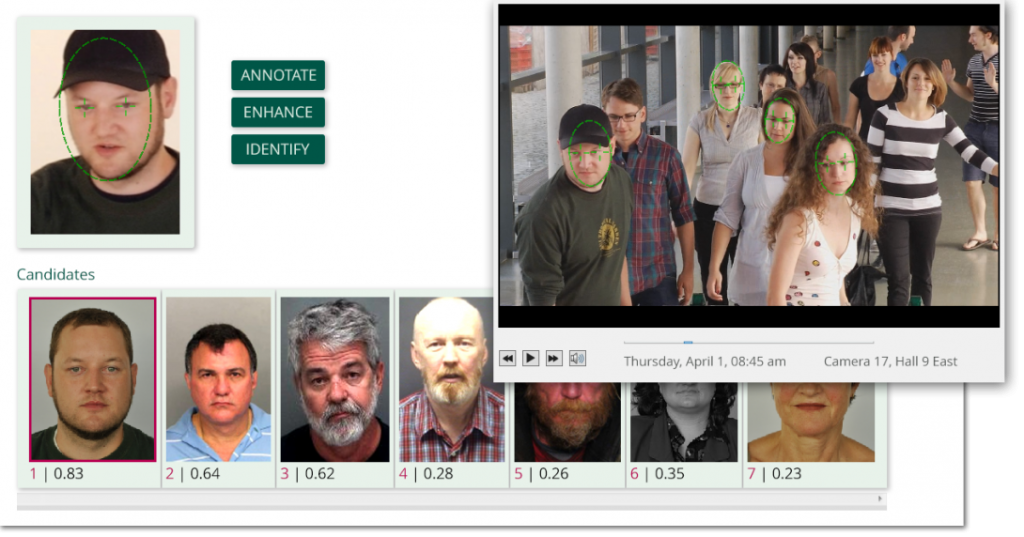Image resolution: width=1024 pixels, height=537 pixels.
Task: Select candidate 1 thumbnail scored 0.83
Action: point(93,380)
